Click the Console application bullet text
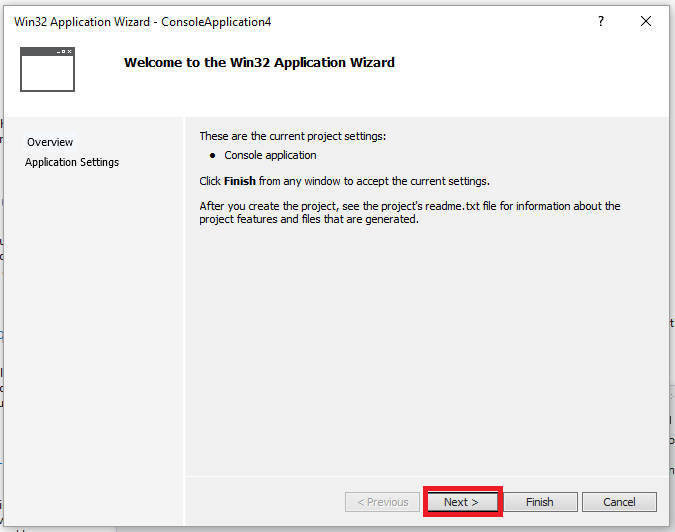 point(270,155)
